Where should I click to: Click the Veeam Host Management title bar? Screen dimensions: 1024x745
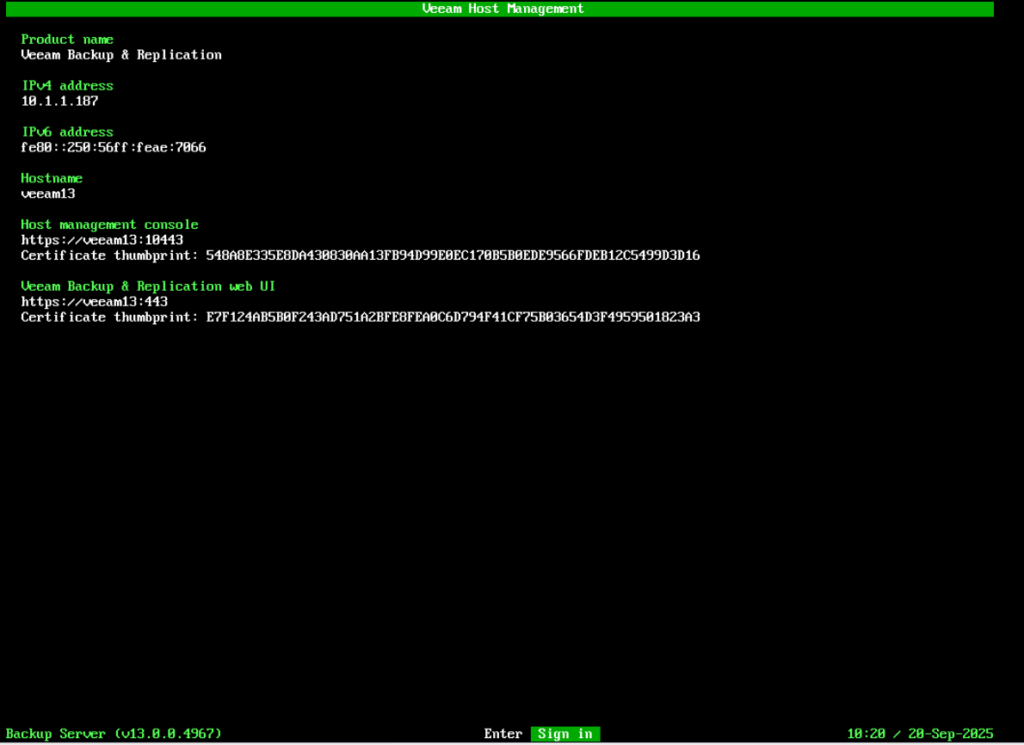[x=503, y=8]
